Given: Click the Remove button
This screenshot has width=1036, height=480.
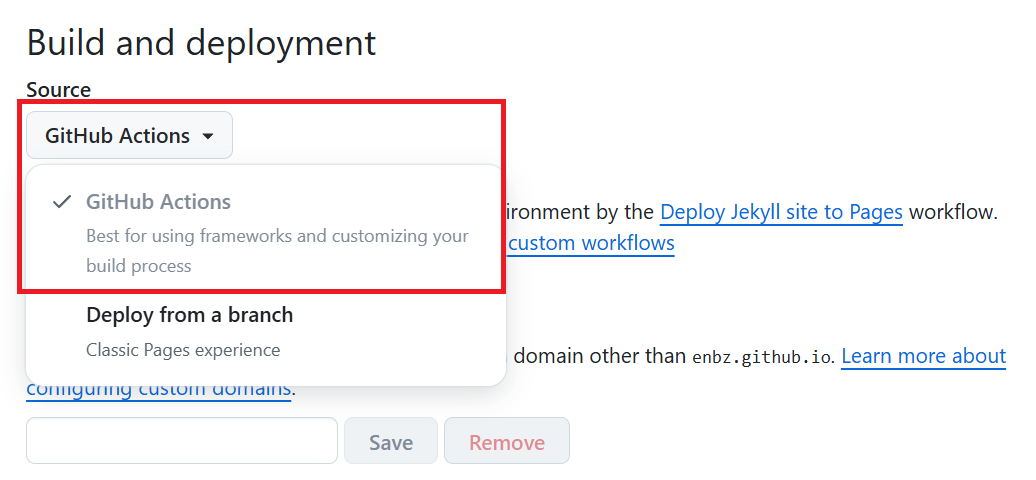Looking at the screenshot, I should click(507, 441).
